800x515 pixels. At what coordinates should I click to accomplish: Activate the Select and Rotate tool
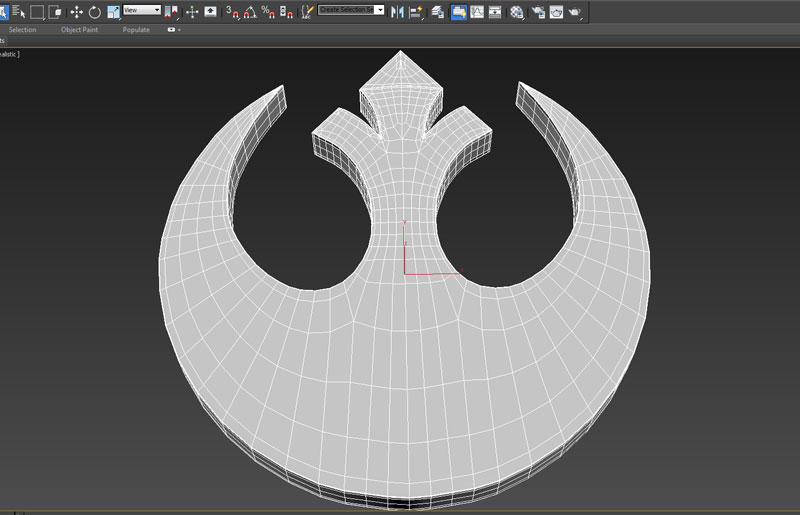(94, 12)
